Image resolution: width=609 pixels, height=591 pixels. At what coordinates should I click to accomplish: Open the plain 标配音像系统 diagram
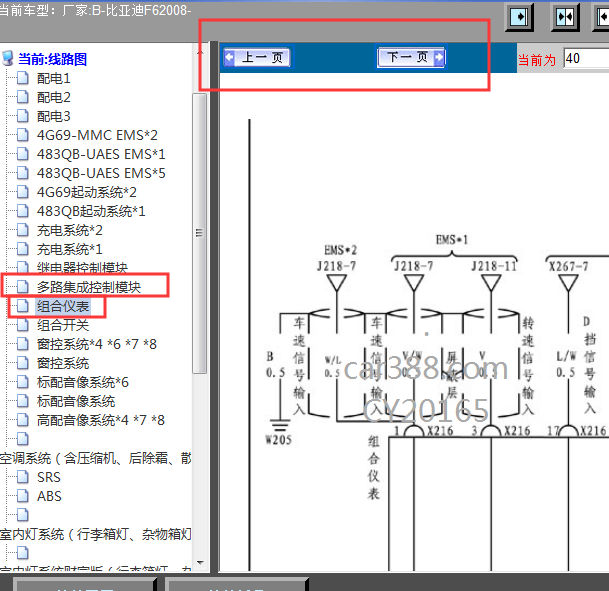[76, 402]
